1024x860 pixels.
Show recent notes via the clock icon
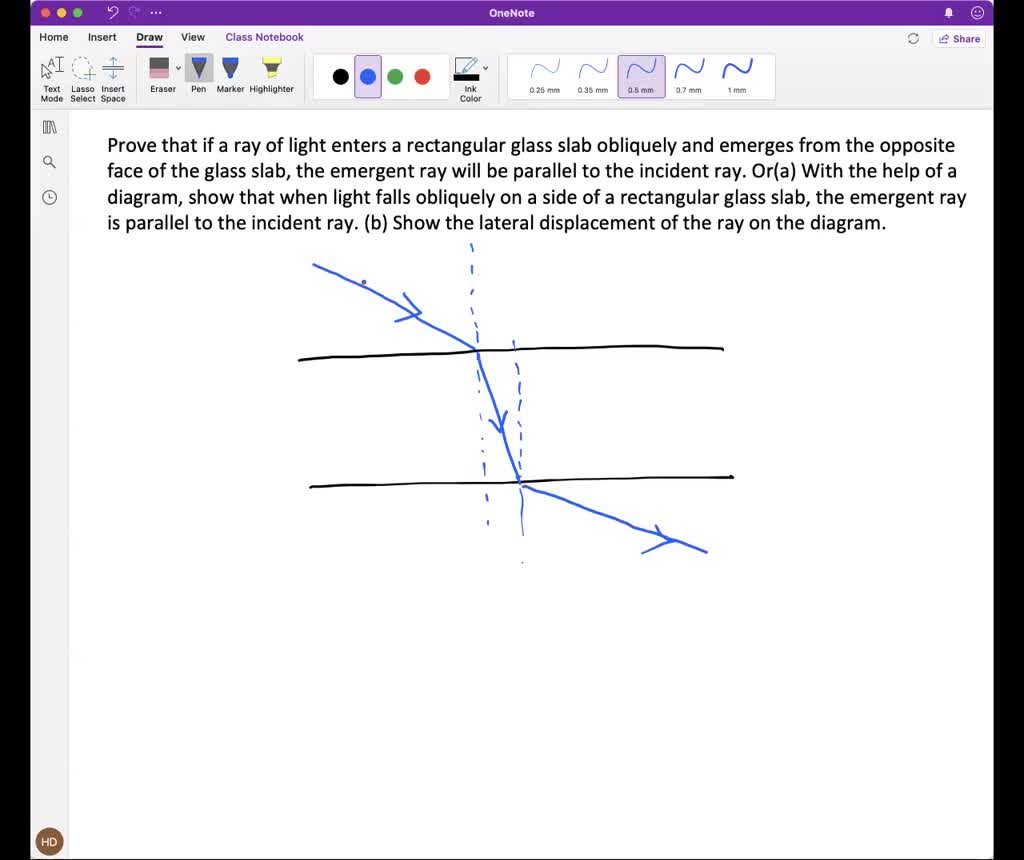[49, 197]
